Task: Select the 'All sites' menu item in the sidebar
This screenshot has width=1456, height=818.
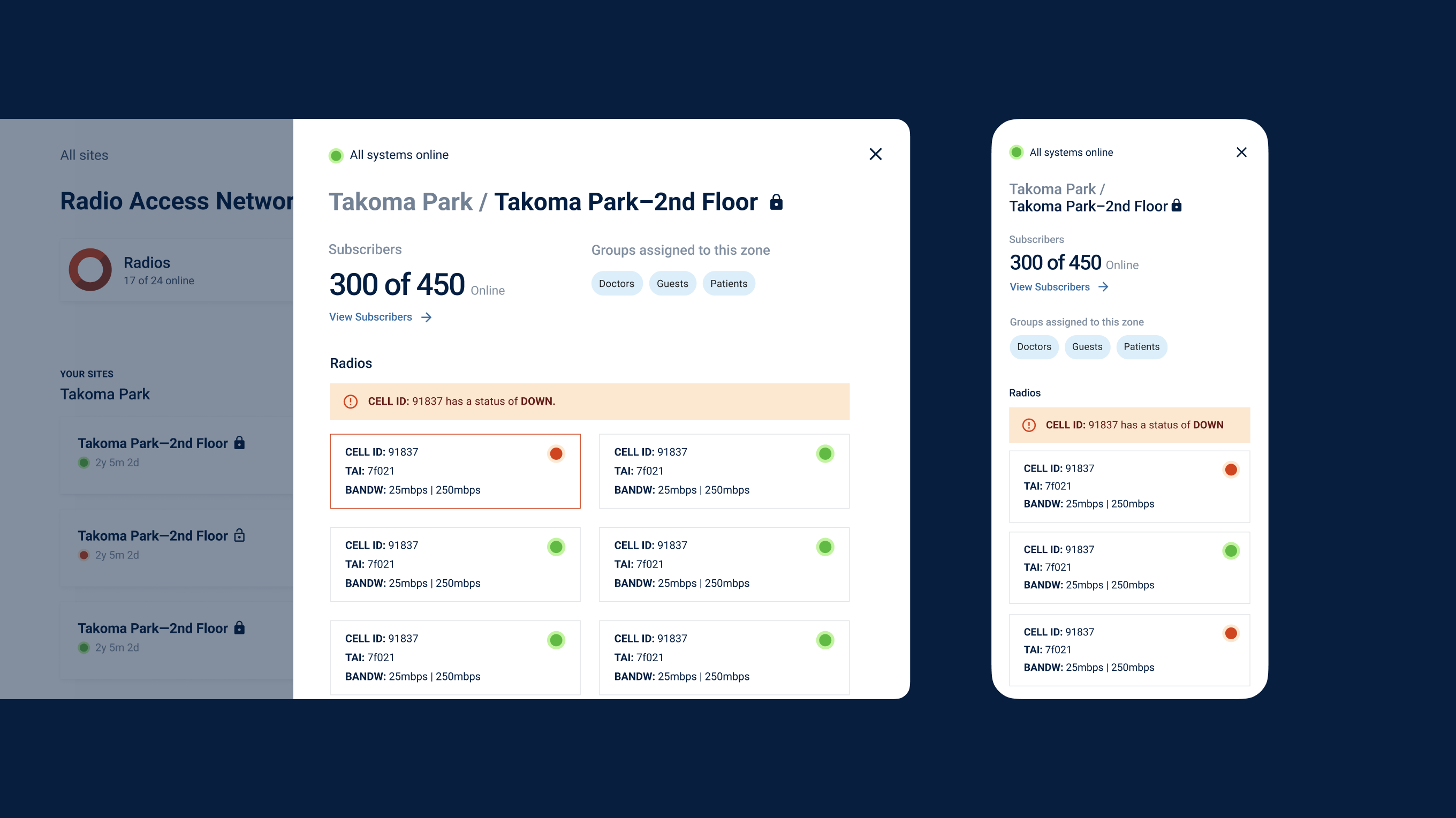Action: 85,155
